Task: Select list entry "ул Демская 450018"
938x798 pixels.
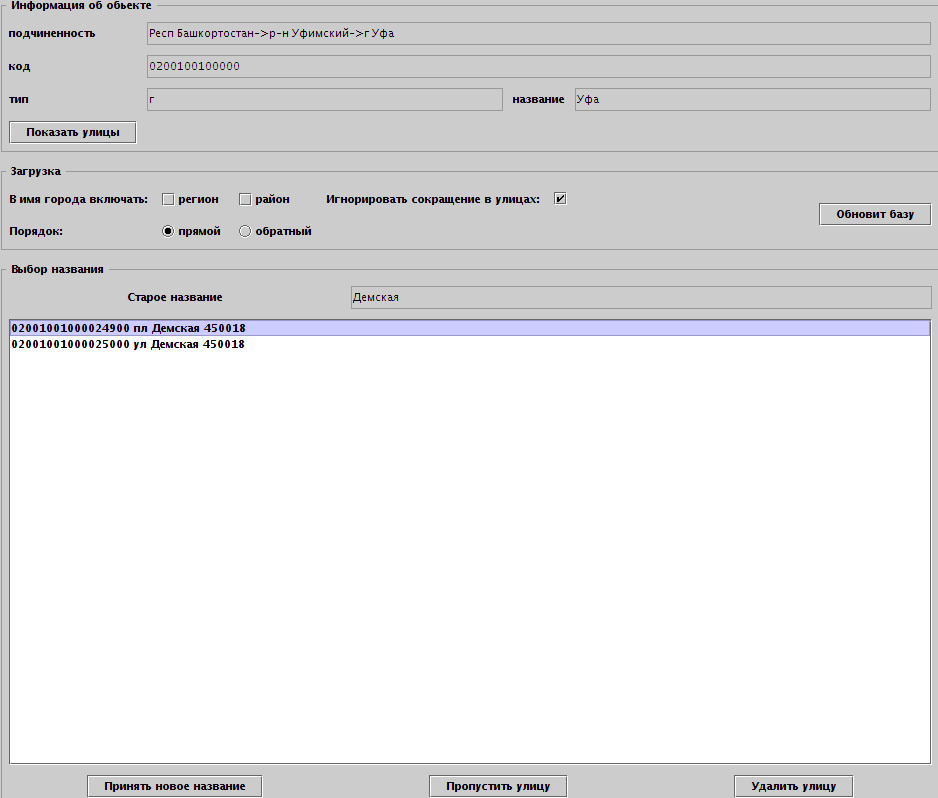Action: pos(128,344)
